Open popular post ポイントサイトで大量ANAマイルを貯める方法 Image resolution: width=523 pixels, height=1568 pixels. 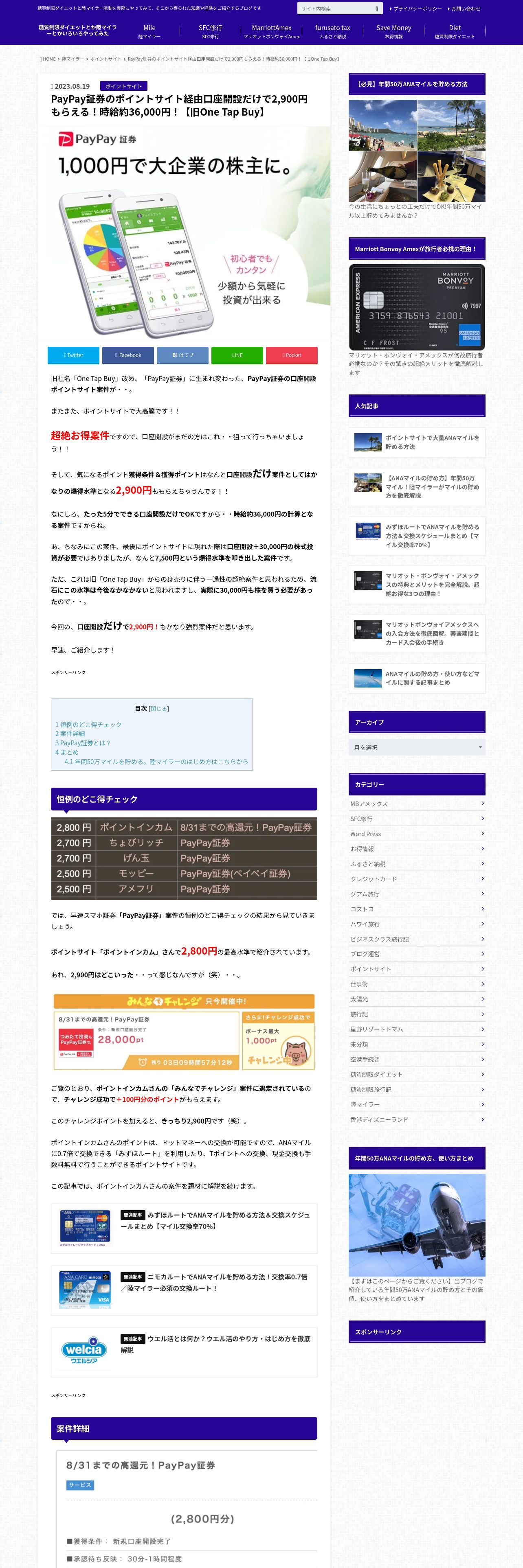(416, 442)
